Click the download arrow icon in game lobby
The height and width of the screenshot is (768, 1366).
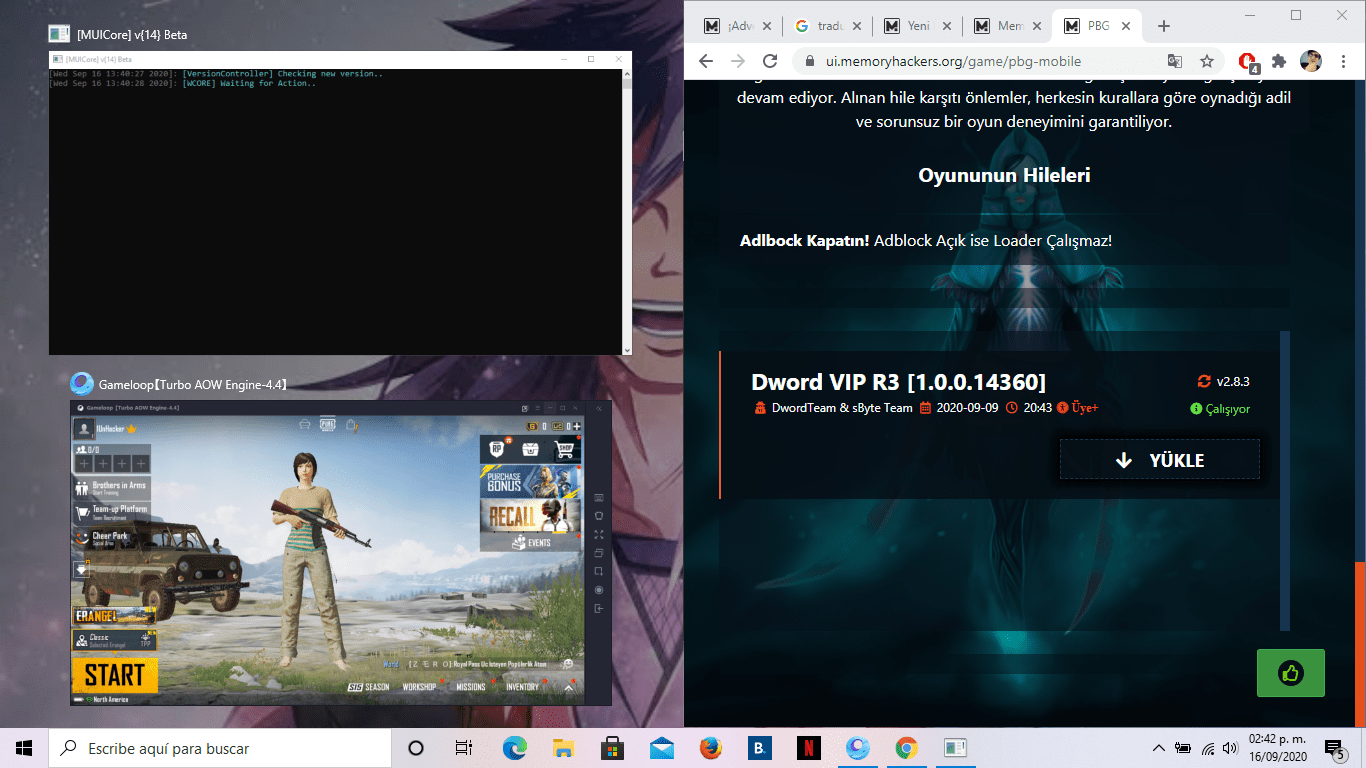pos(82,570)
